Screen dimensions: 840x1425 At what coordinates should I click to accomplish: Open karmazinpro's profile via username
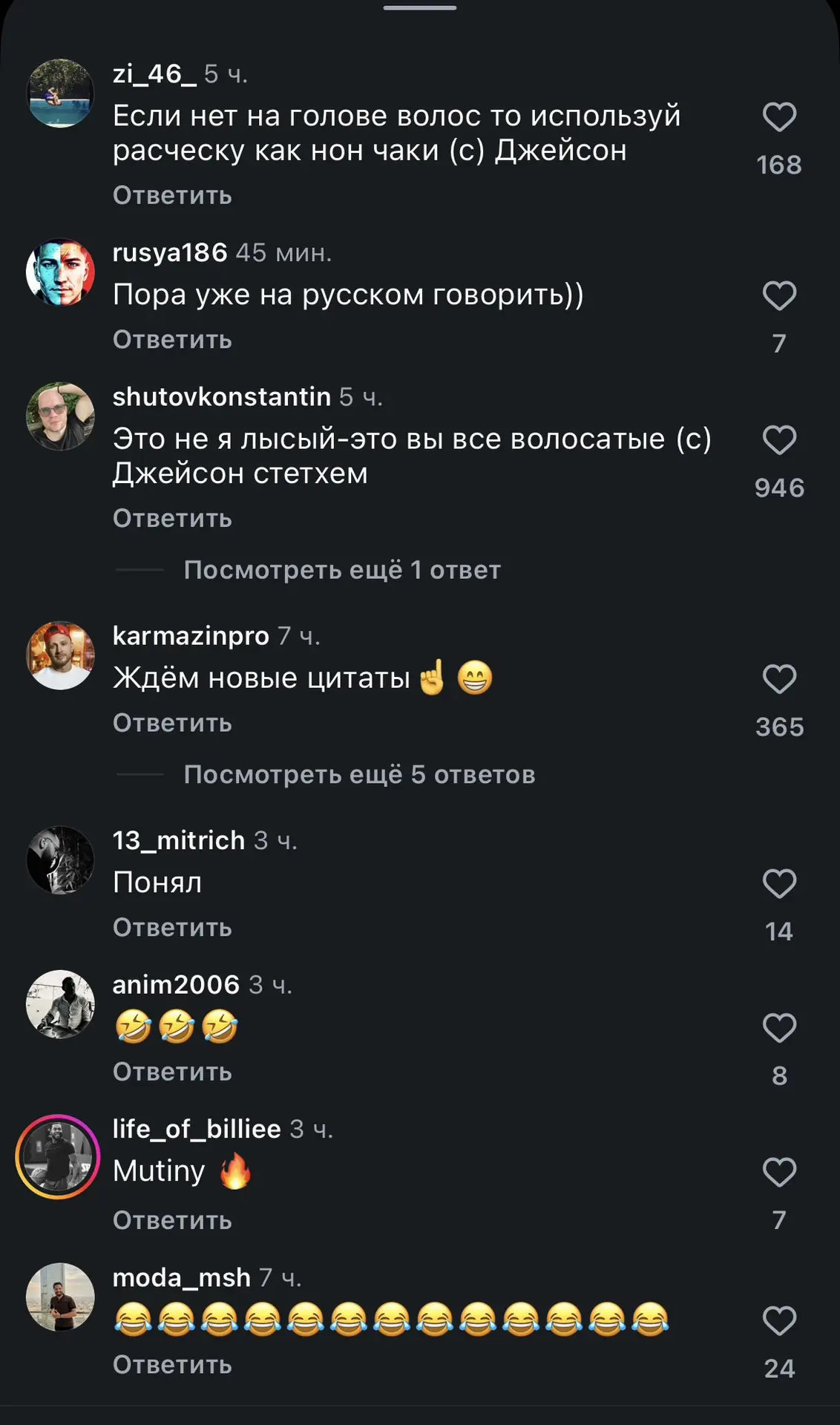click(x=191, y=636)
